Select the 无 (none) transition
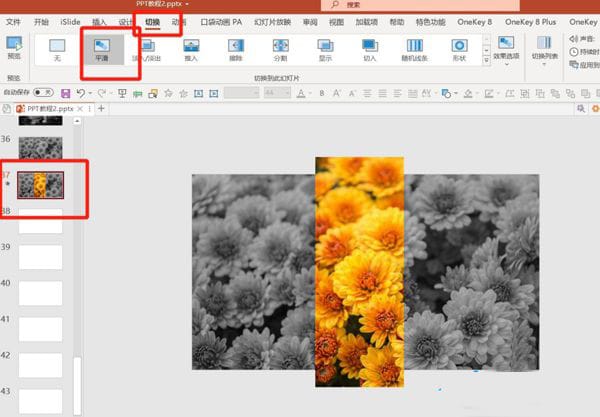 click(57, 50)
